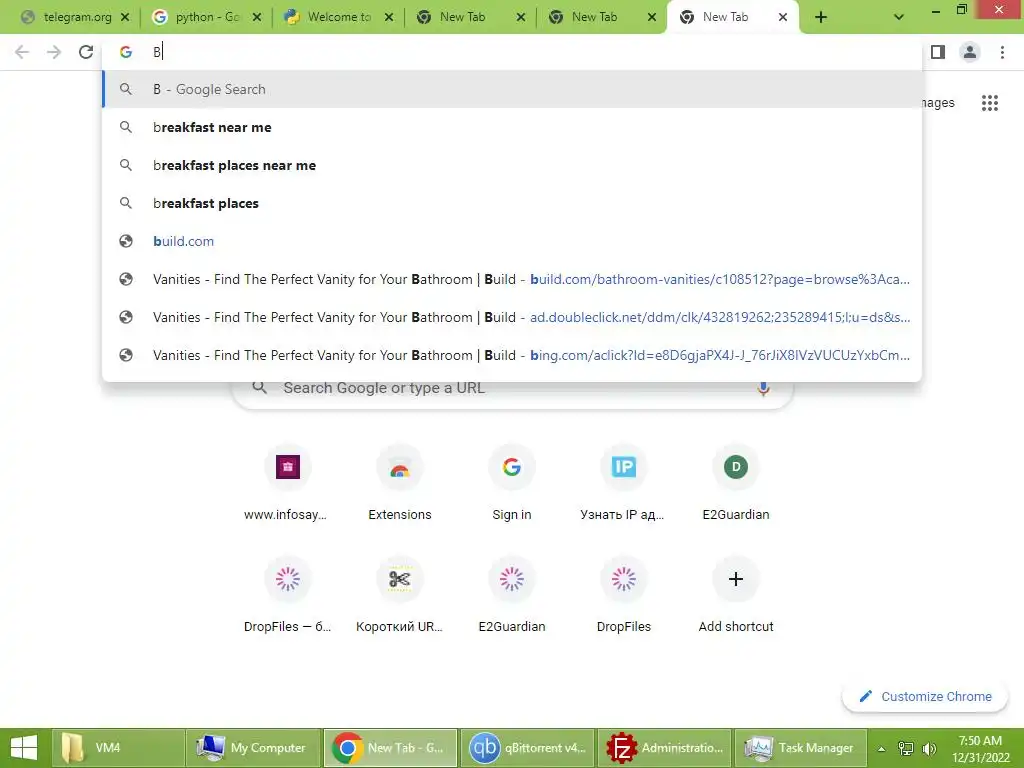Screen dimensions: 1024x768
Task: Open the Google apps grid icon
Action: tap(990, 103)
